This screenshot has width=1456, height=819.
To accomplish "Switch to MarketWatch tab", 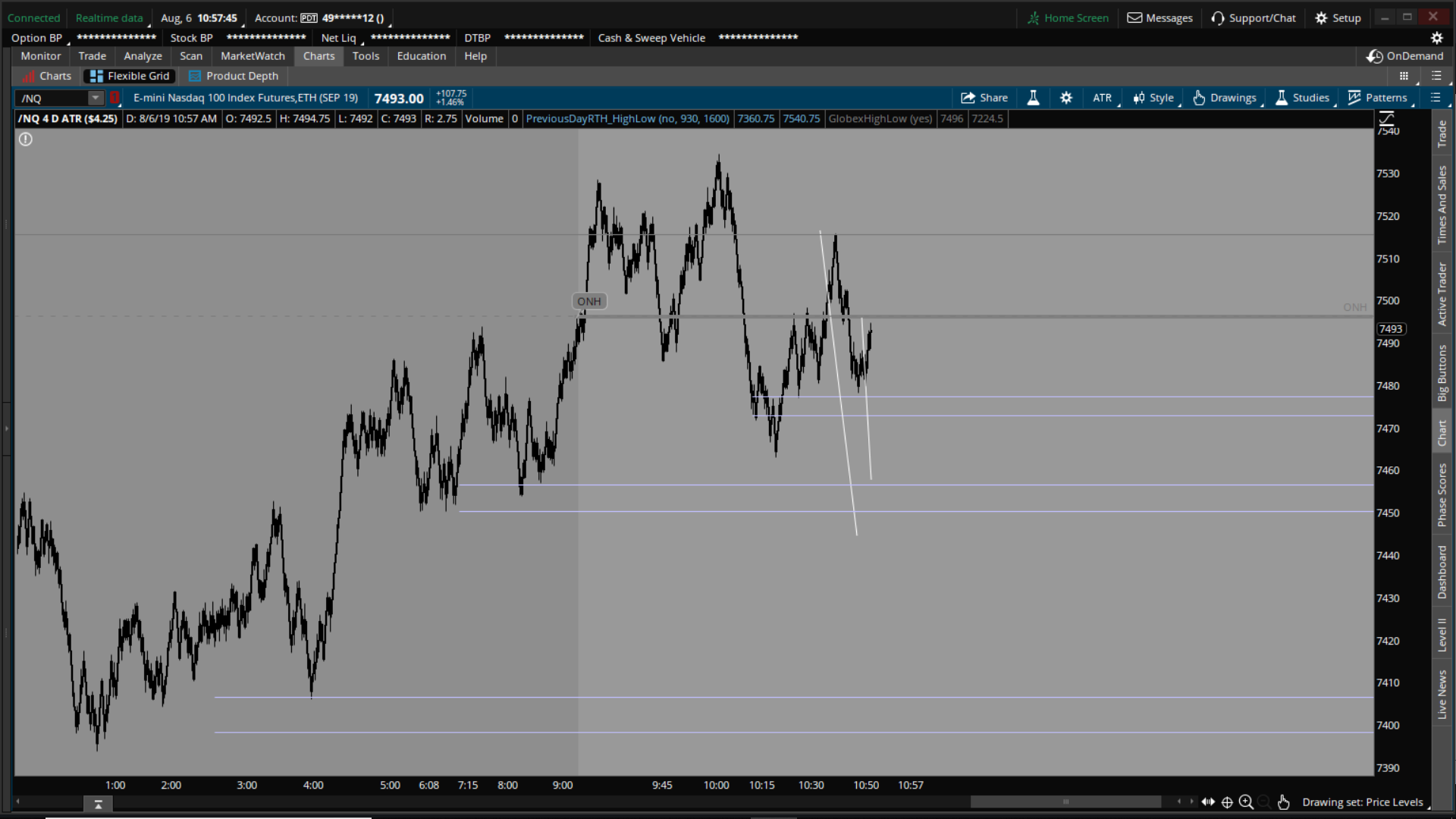I will (253, 56).
